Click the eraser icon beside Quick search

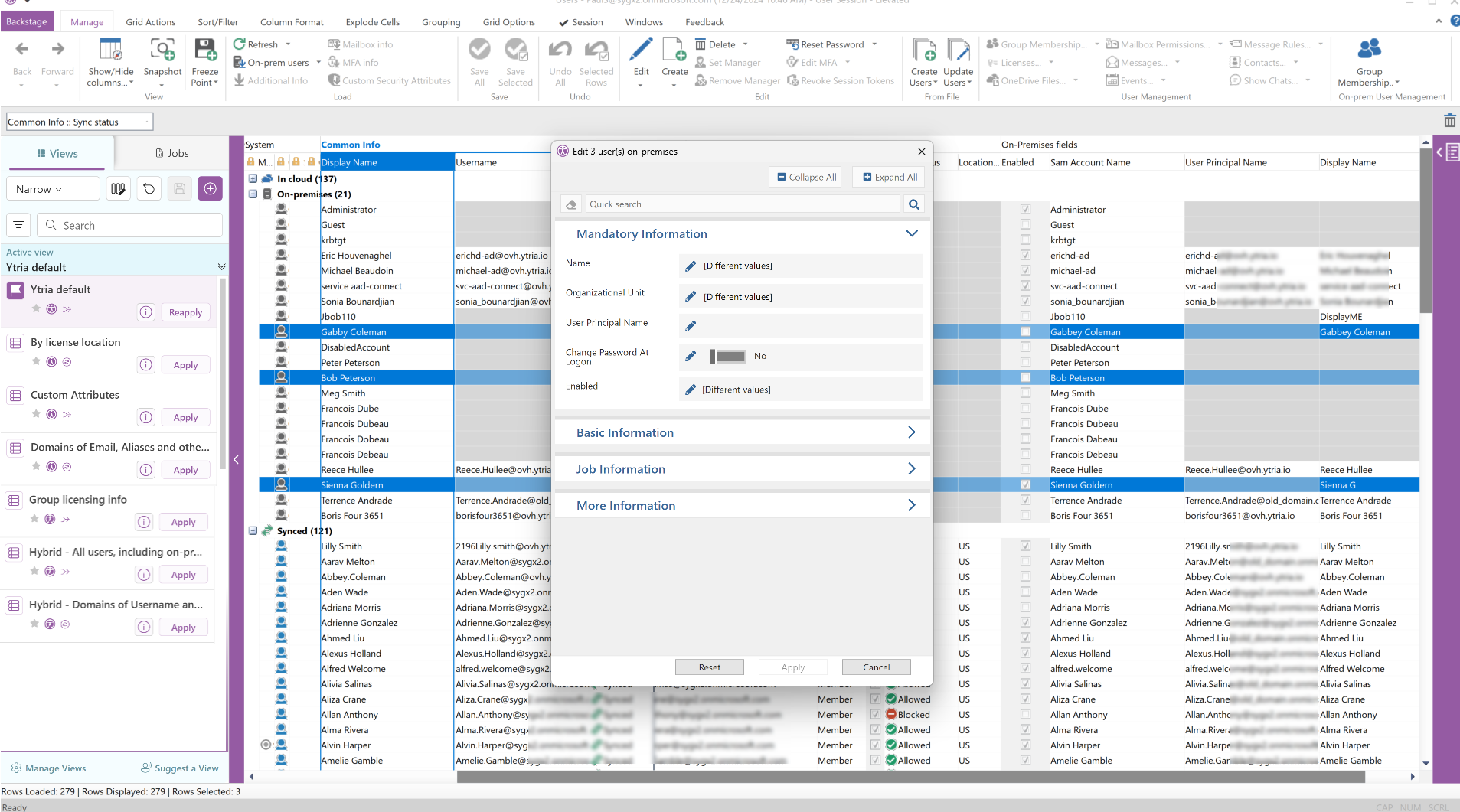coord(571,204)
